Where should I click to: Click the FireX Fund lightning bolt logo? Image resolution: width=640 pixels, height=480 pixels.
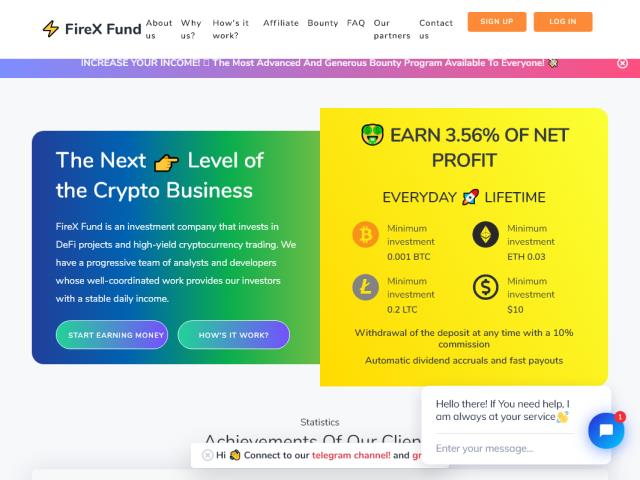(51, 29)
